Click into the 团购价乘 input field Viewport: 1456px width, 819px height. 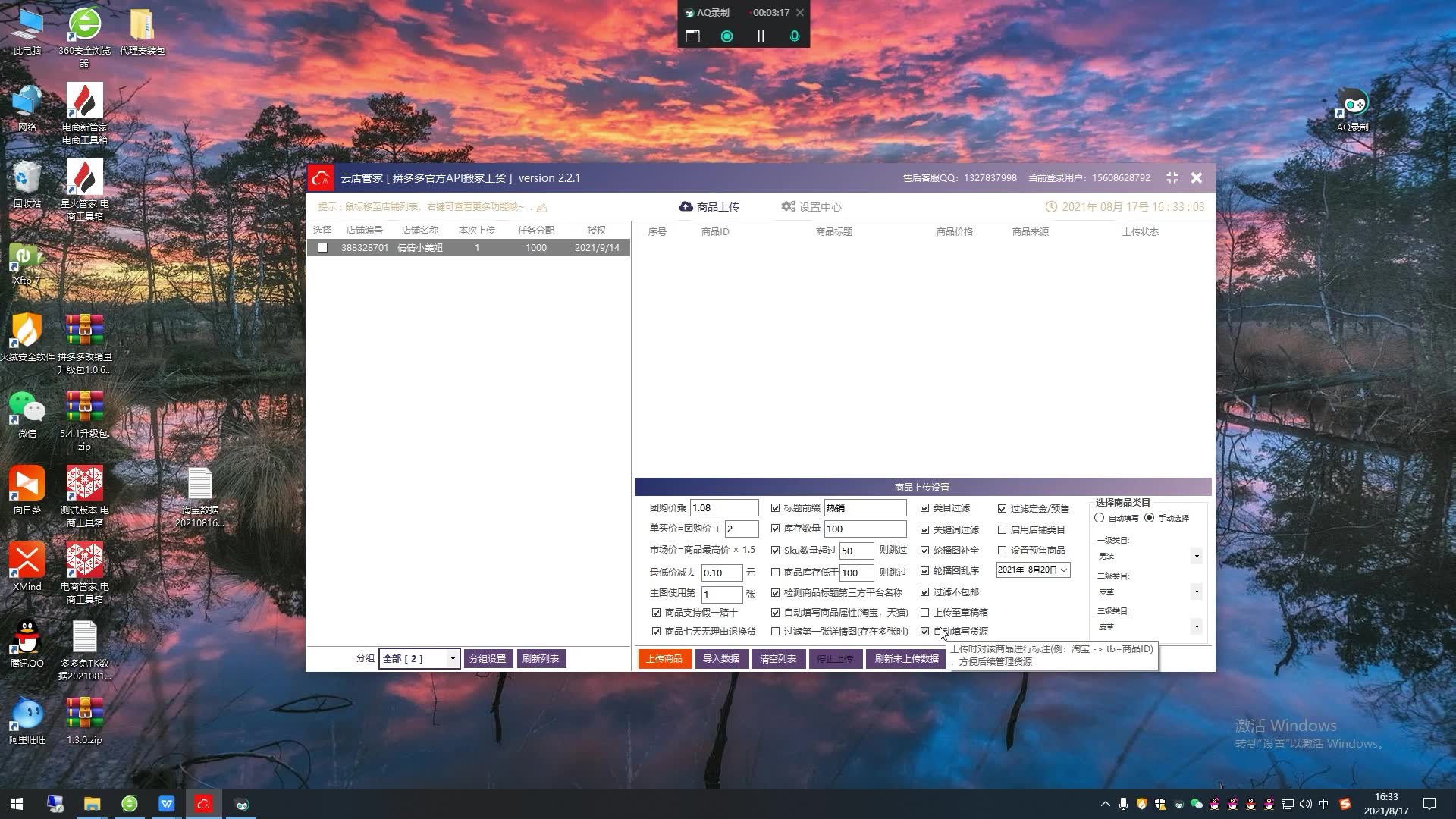(723, 508)
